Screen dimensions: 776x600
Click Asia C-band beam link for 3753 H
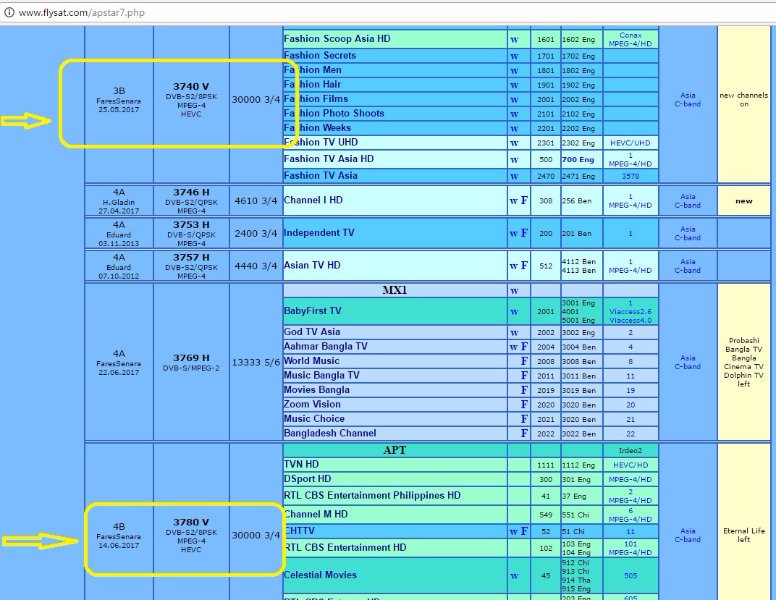pyautogui.click(x=687, y=233)
